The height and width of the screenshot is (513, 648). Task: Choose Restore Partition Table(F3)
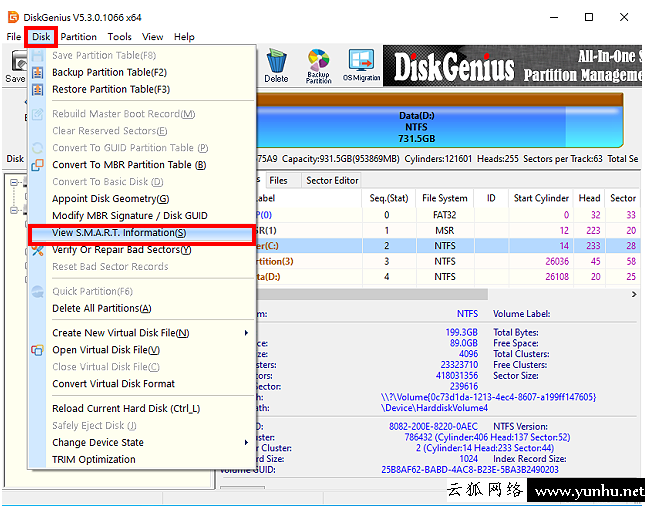tap(111, 89)
